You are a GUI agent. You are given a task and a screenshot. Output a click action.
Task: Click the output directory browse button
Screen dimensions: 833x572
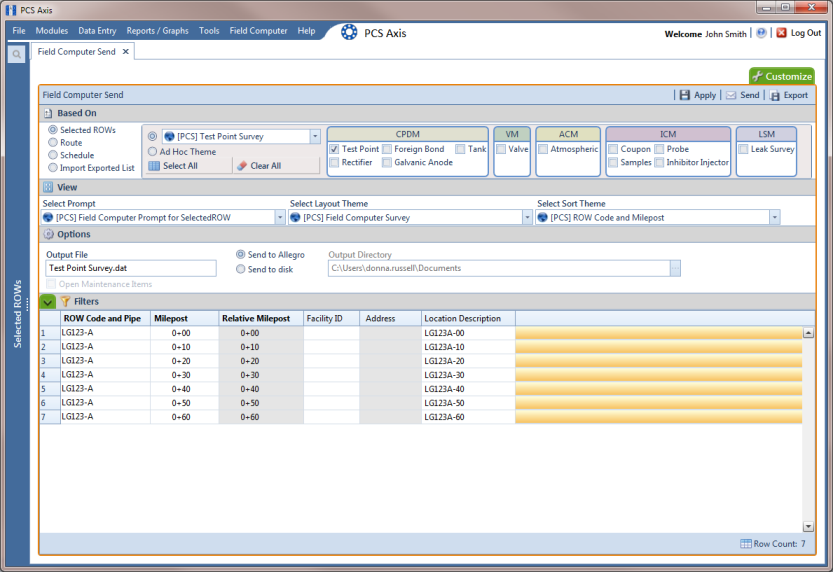tap(675, 268)
